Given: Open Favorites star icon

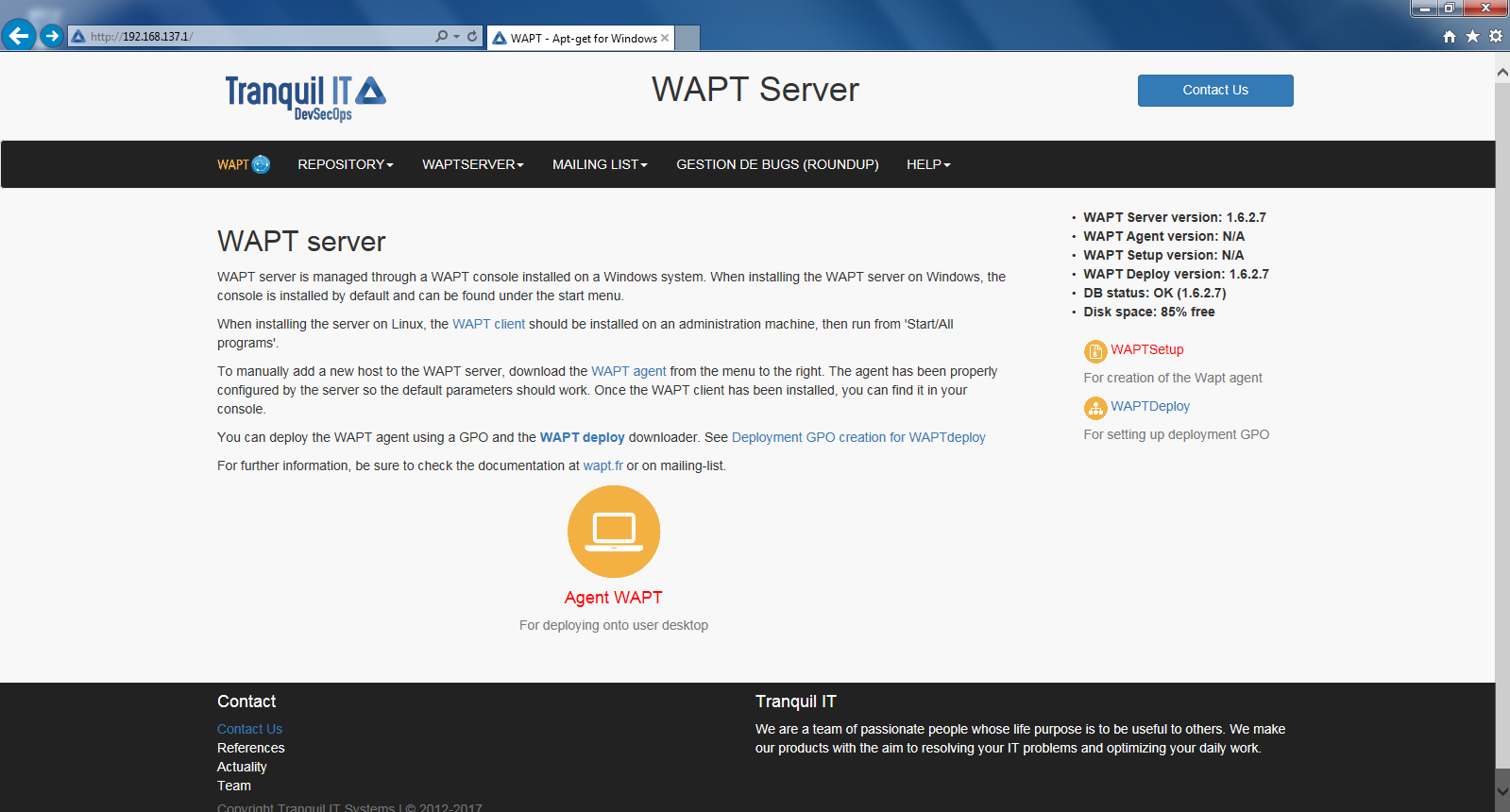Looking at the screenshot, I should point(1472,37).
